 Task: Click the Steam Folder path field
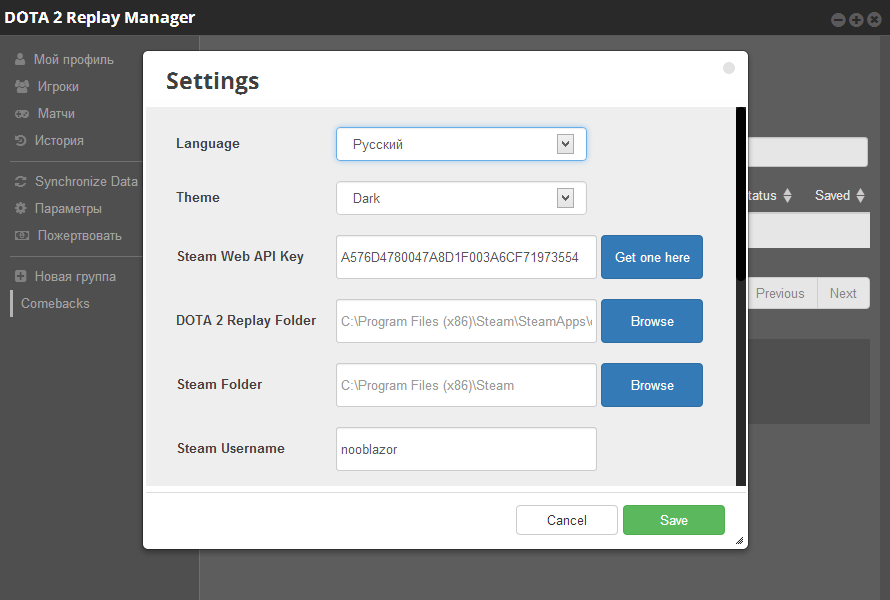click(x=466, y=385)
